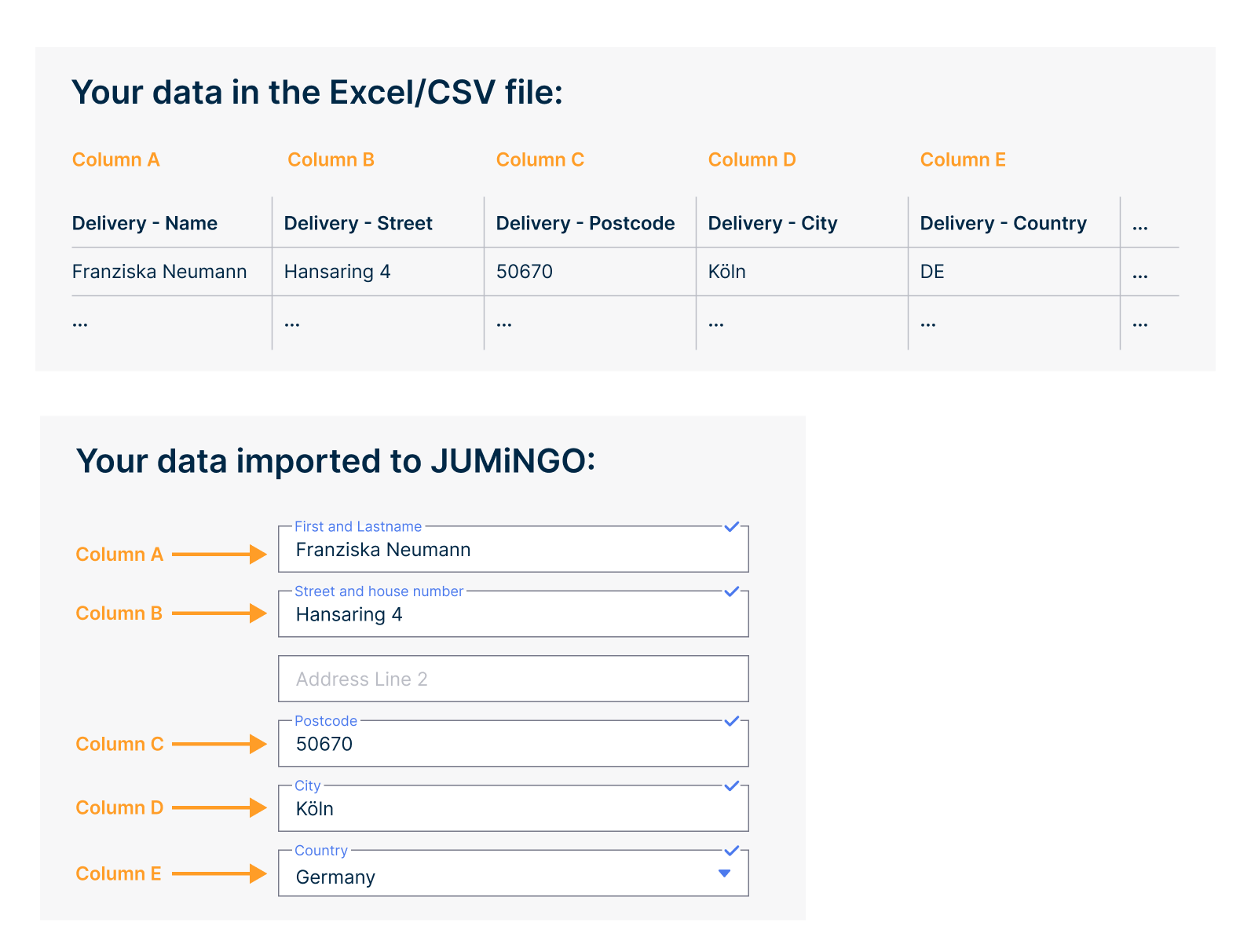Click the 'Your data in the Excel/CSV file:' heading

(317, 93)
